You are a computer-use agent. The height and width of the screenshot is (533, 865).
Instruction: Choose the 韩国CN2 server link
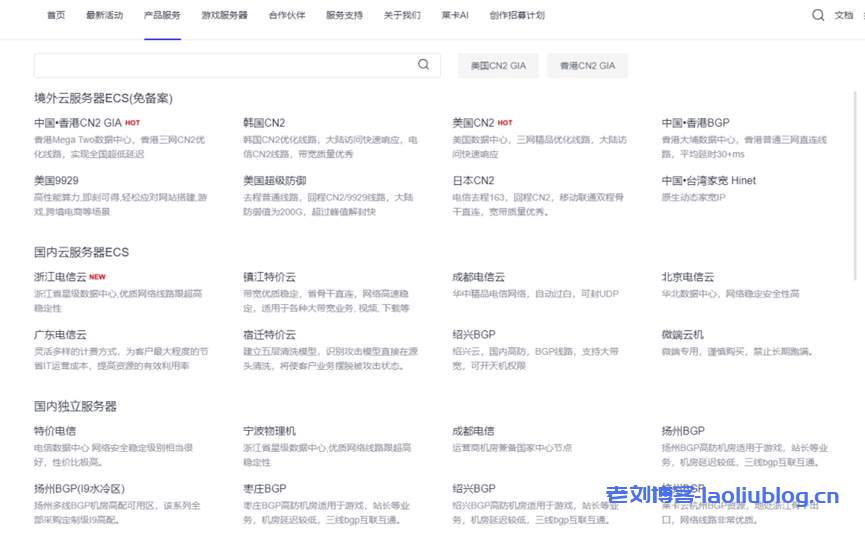coord(264,123)
